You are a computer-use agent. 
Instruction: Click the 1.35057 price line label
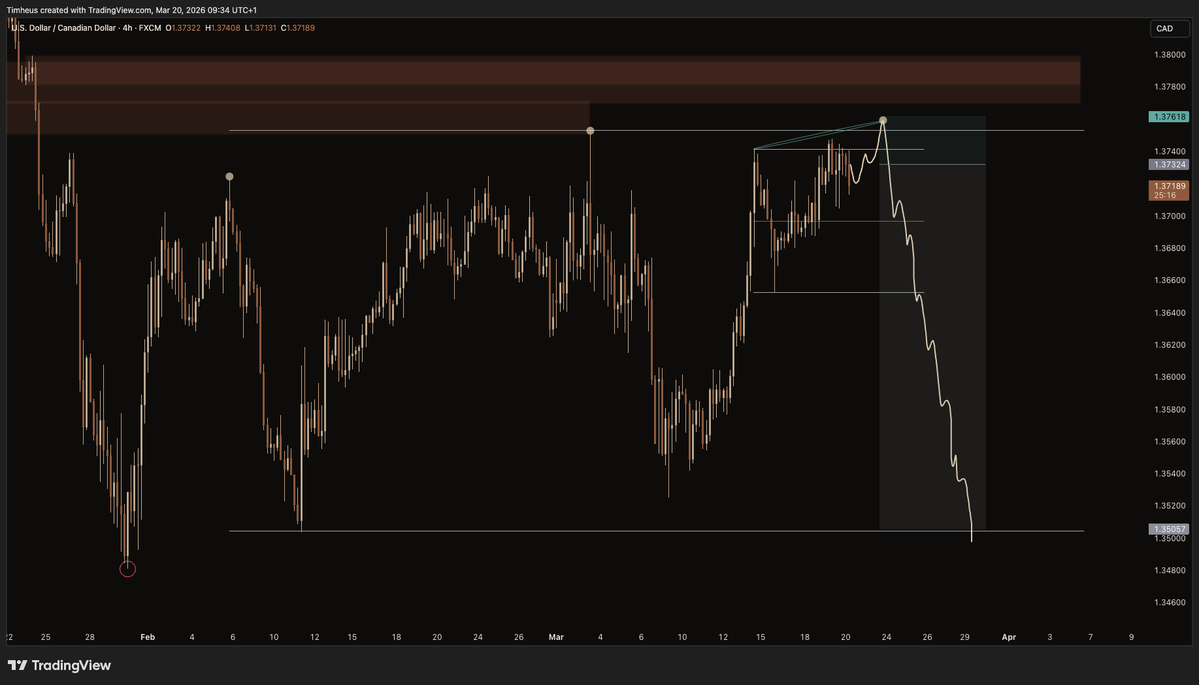(1169, 529)
